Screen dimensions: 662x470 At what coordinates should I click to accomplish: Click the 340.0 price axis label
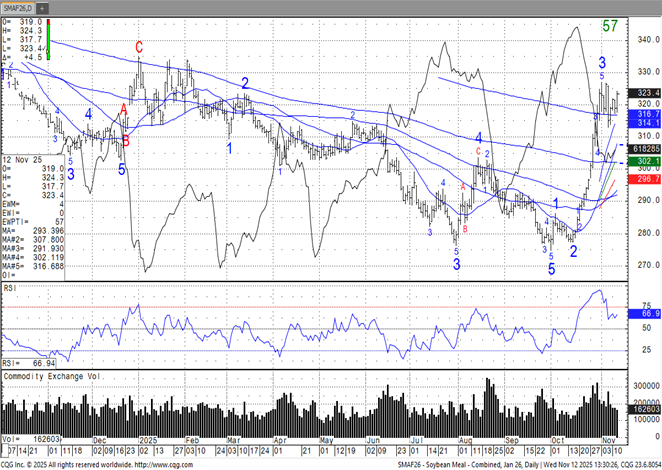coord(645,40)
